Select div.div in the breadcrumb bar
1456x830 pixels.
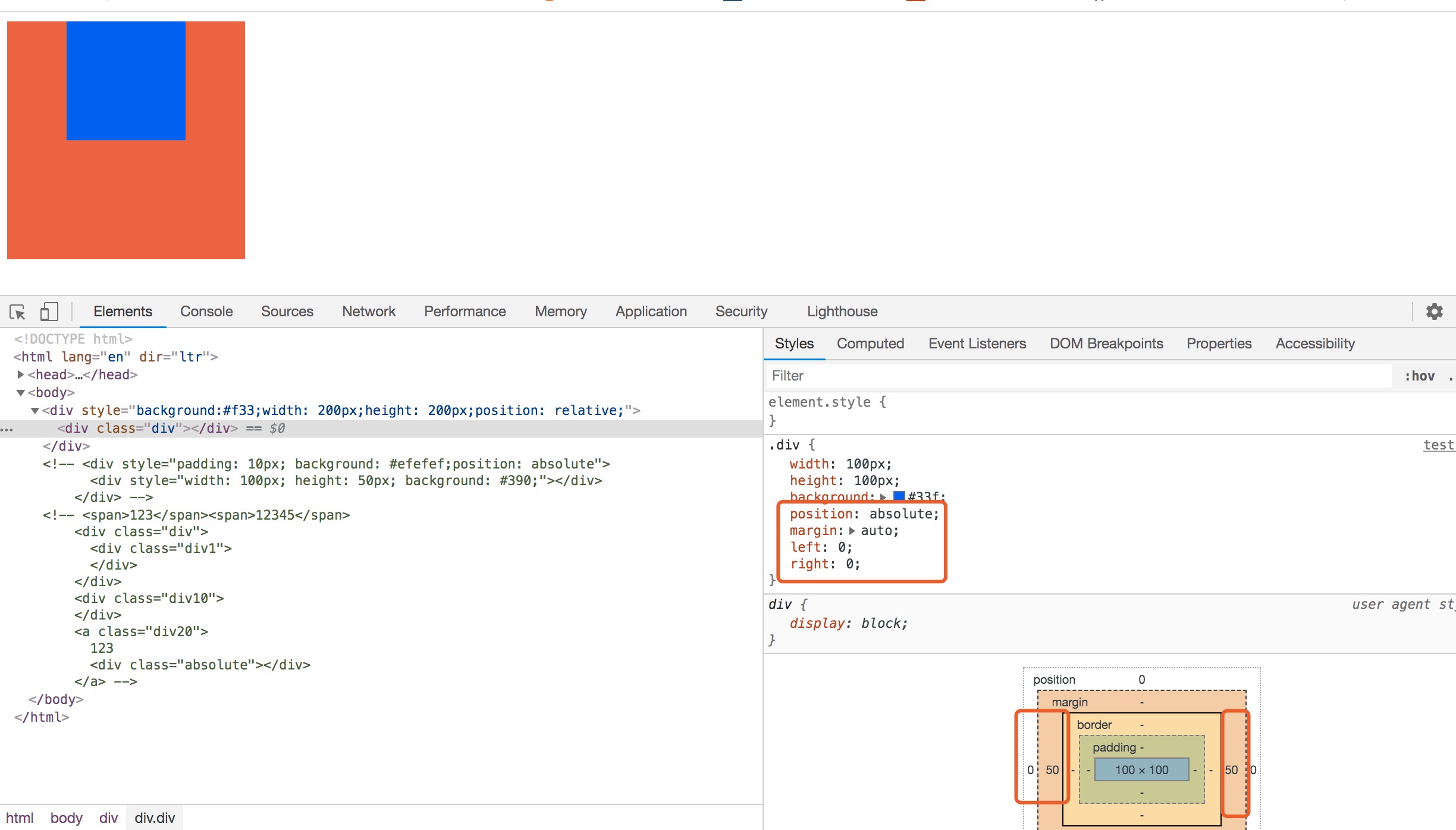155,818
